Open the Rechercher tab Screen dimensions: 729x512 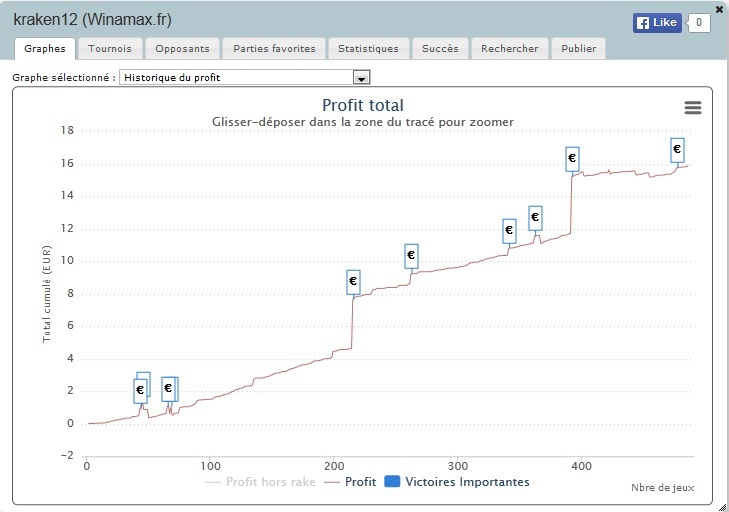tap(510, 49)
